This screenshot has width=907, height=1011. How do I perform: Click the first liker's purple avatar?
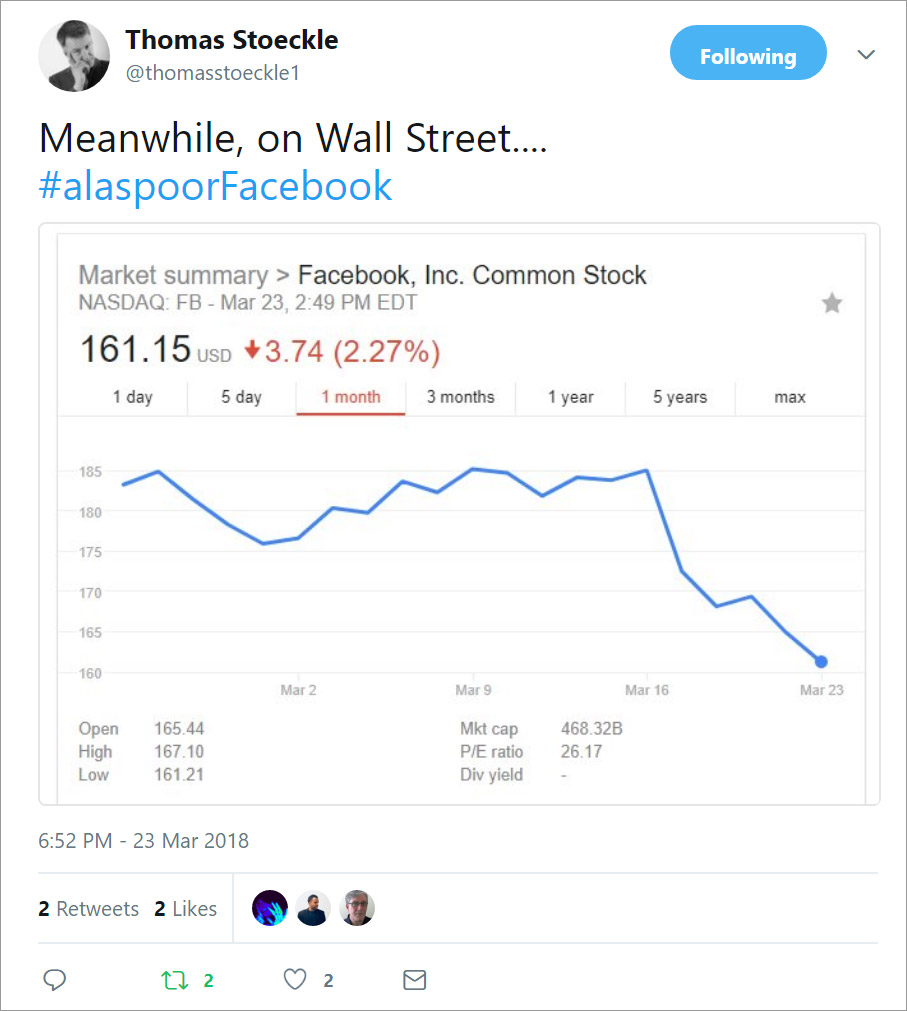[x=270, y=908]
